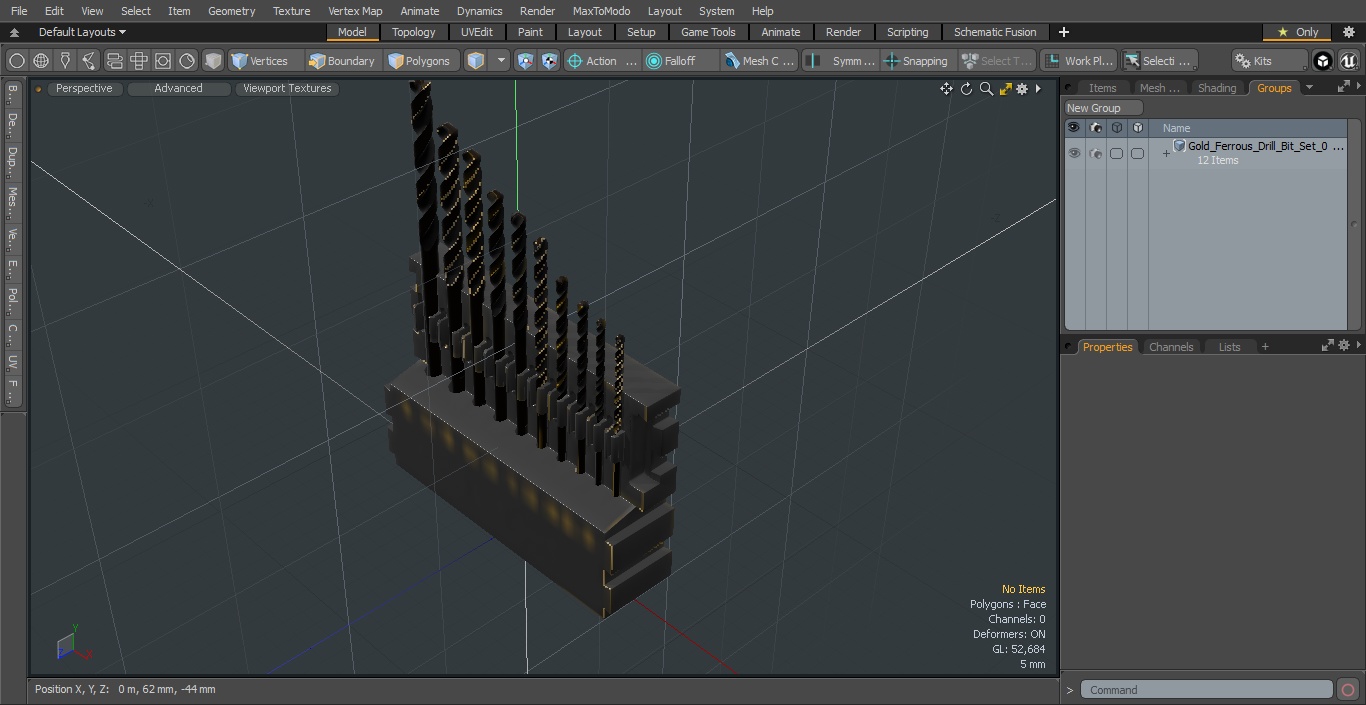Open Channels tab in properties panel

pyautogui.click(x=1171, y=347)
